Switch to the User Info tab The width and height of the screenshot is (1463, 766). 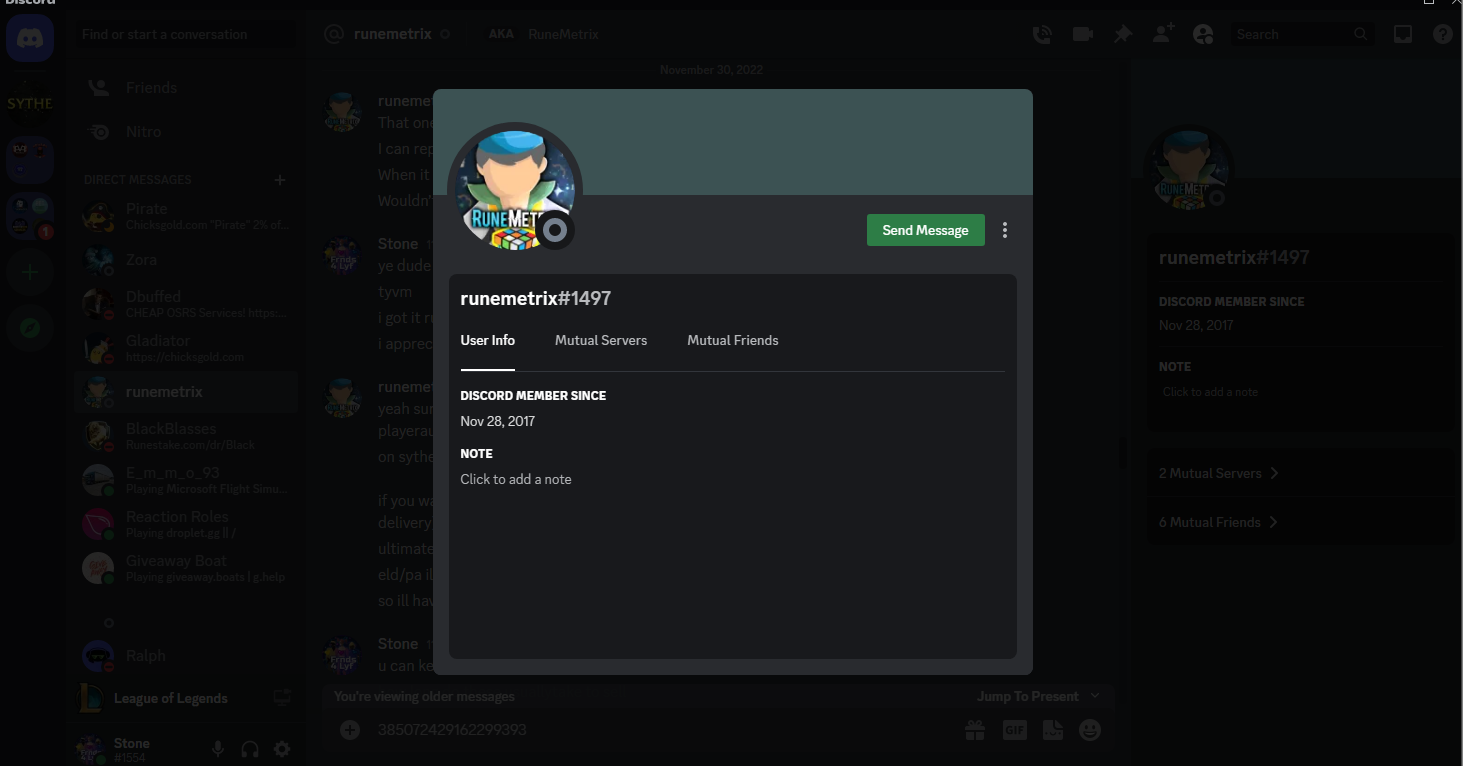(x=488, y=340)
